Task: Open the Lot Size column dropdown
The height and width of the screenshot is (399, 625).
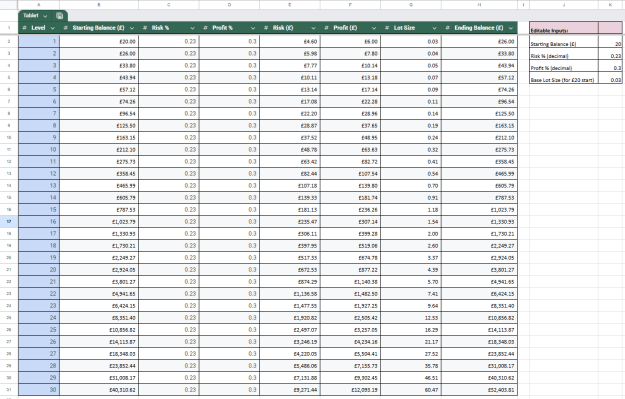Action: click(x=434, y=28)
